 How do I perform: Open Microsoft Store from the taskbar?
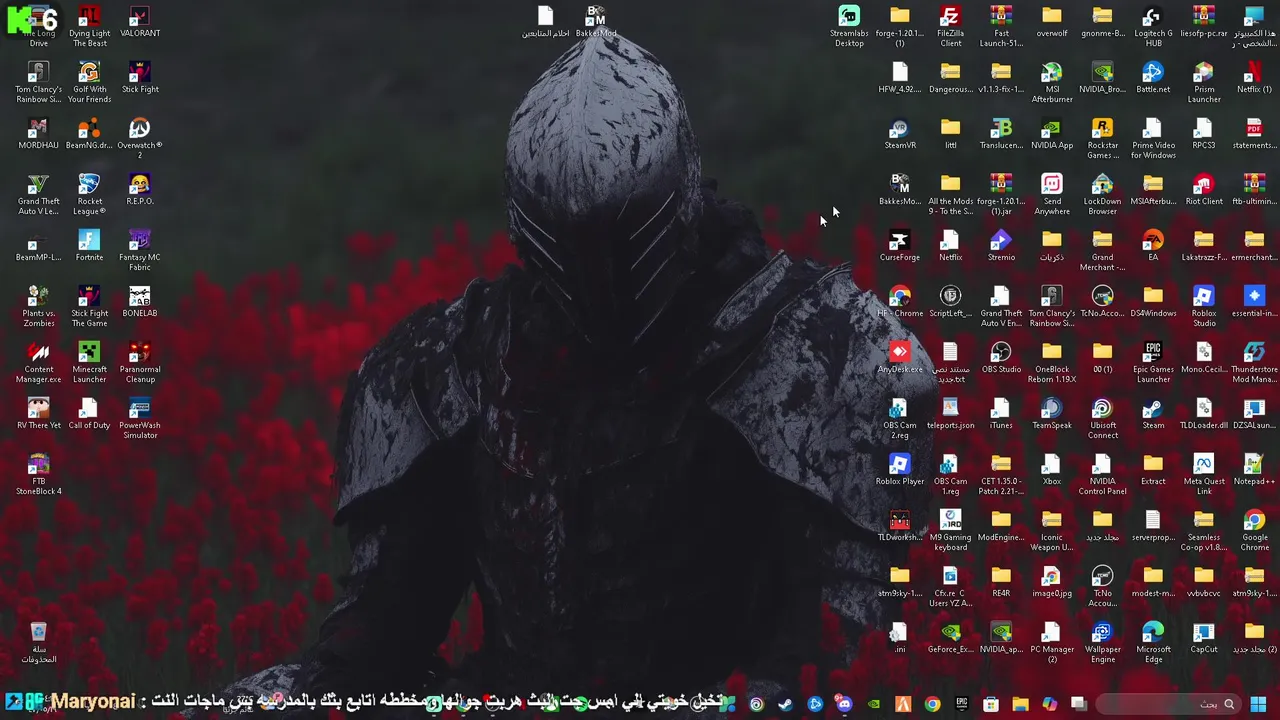coord(991,704)
